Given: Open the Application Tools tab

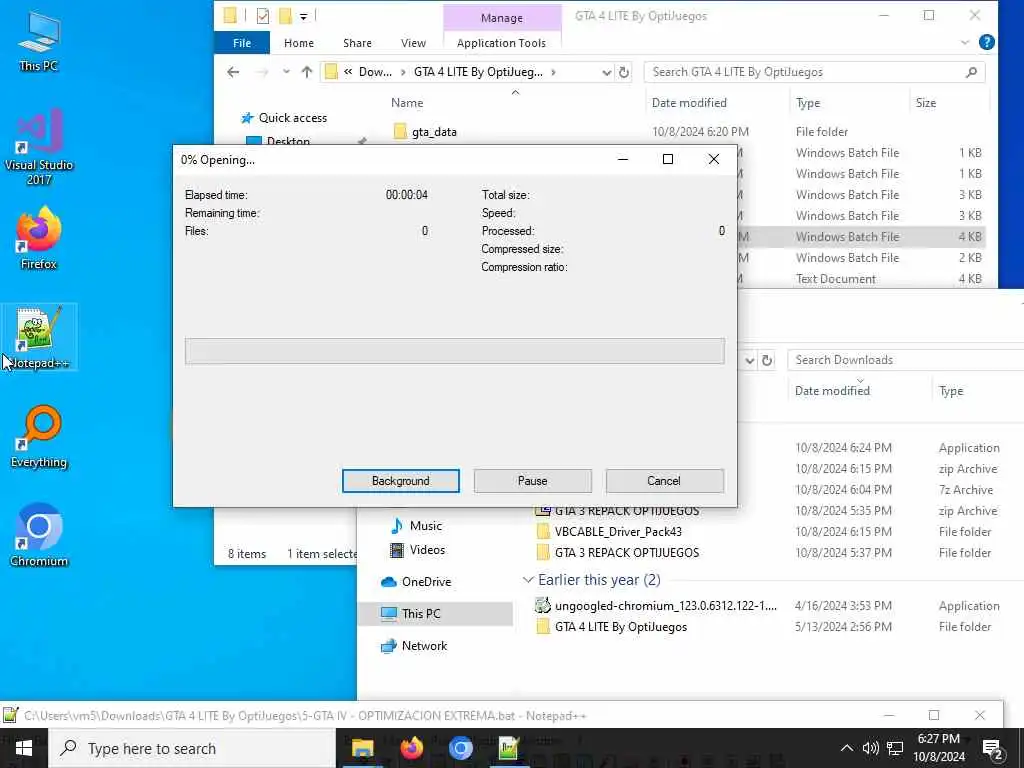Looking at the screenshot, I should point(501,43).
